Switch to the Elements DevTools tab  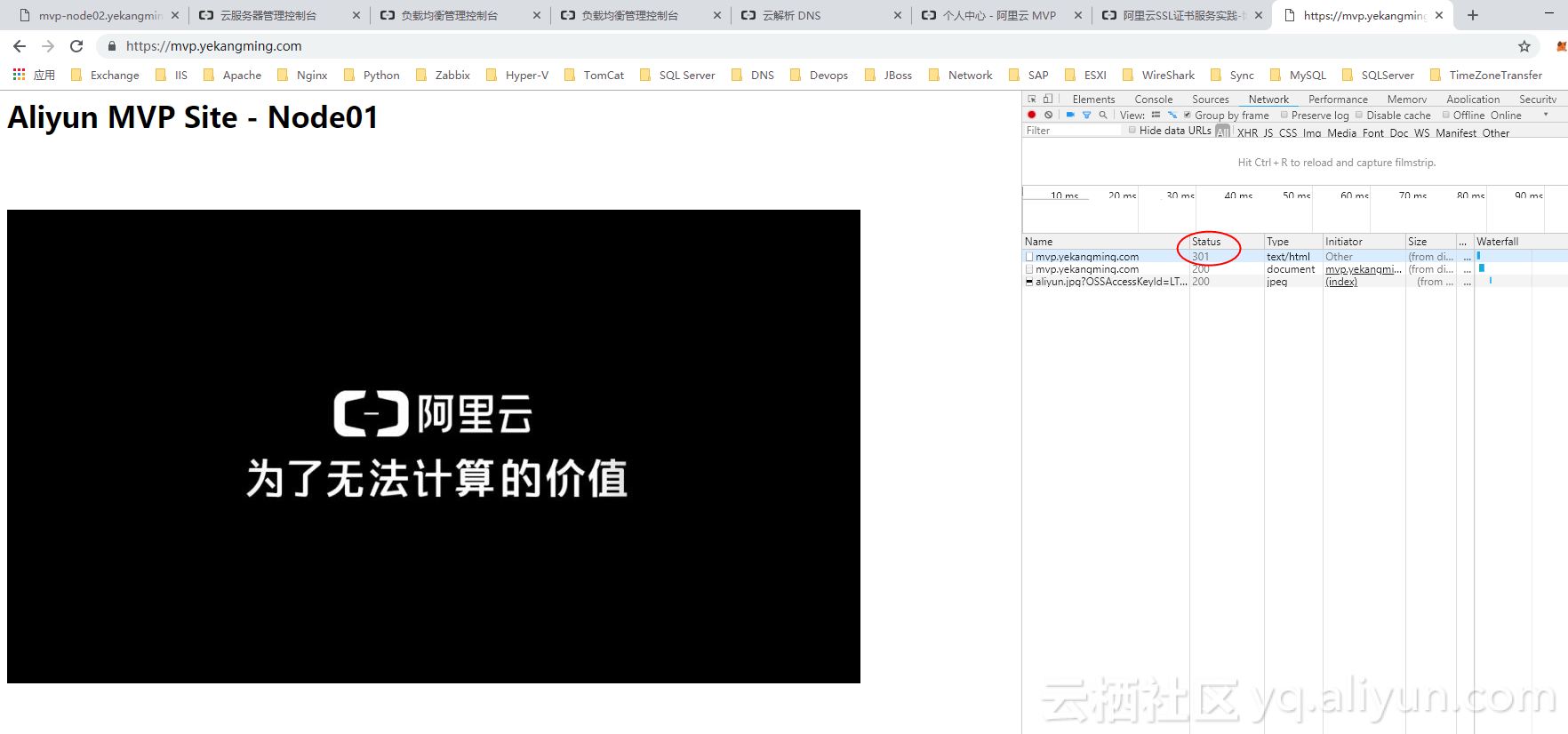click(1093, 99)
